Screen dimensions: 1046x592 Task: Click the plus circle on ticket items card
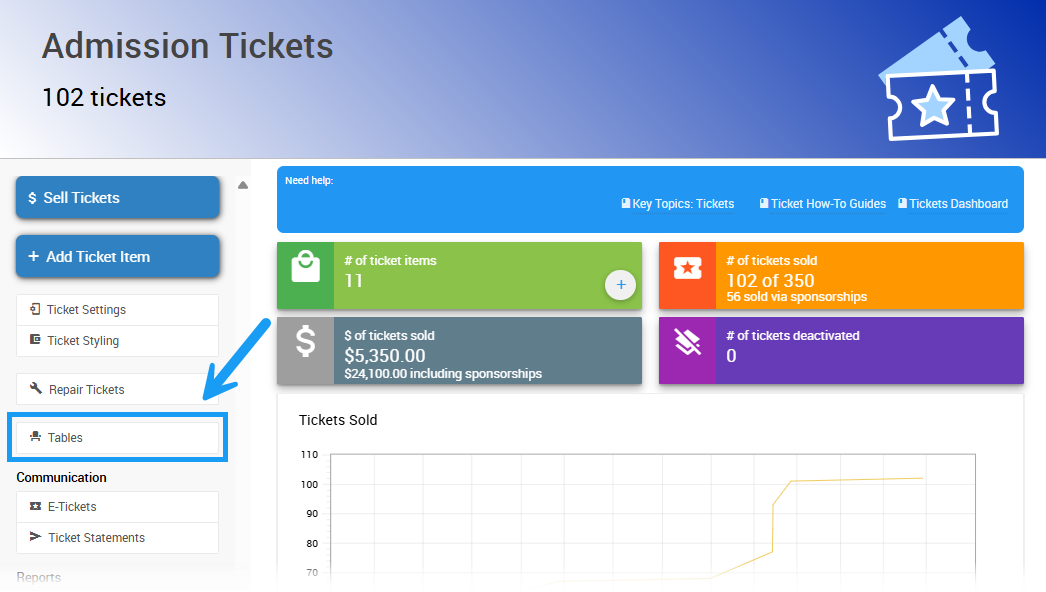point(620,285)
